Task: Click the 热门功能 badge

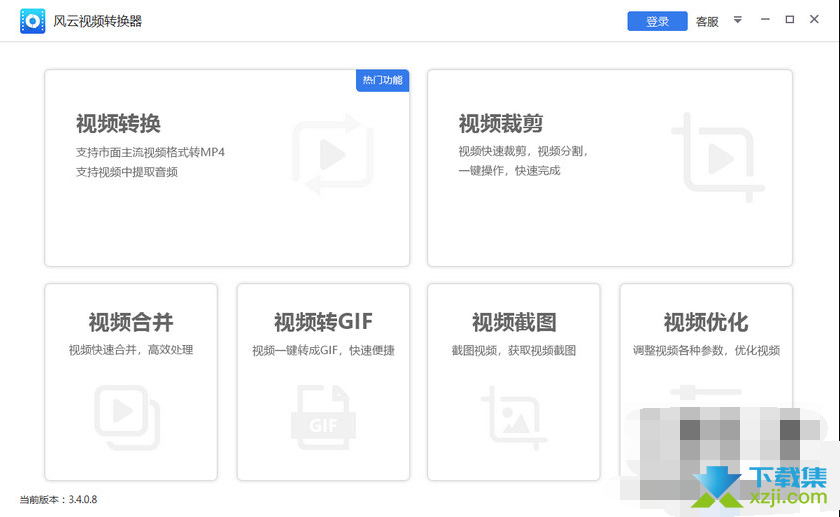Action: pos(382,80)
